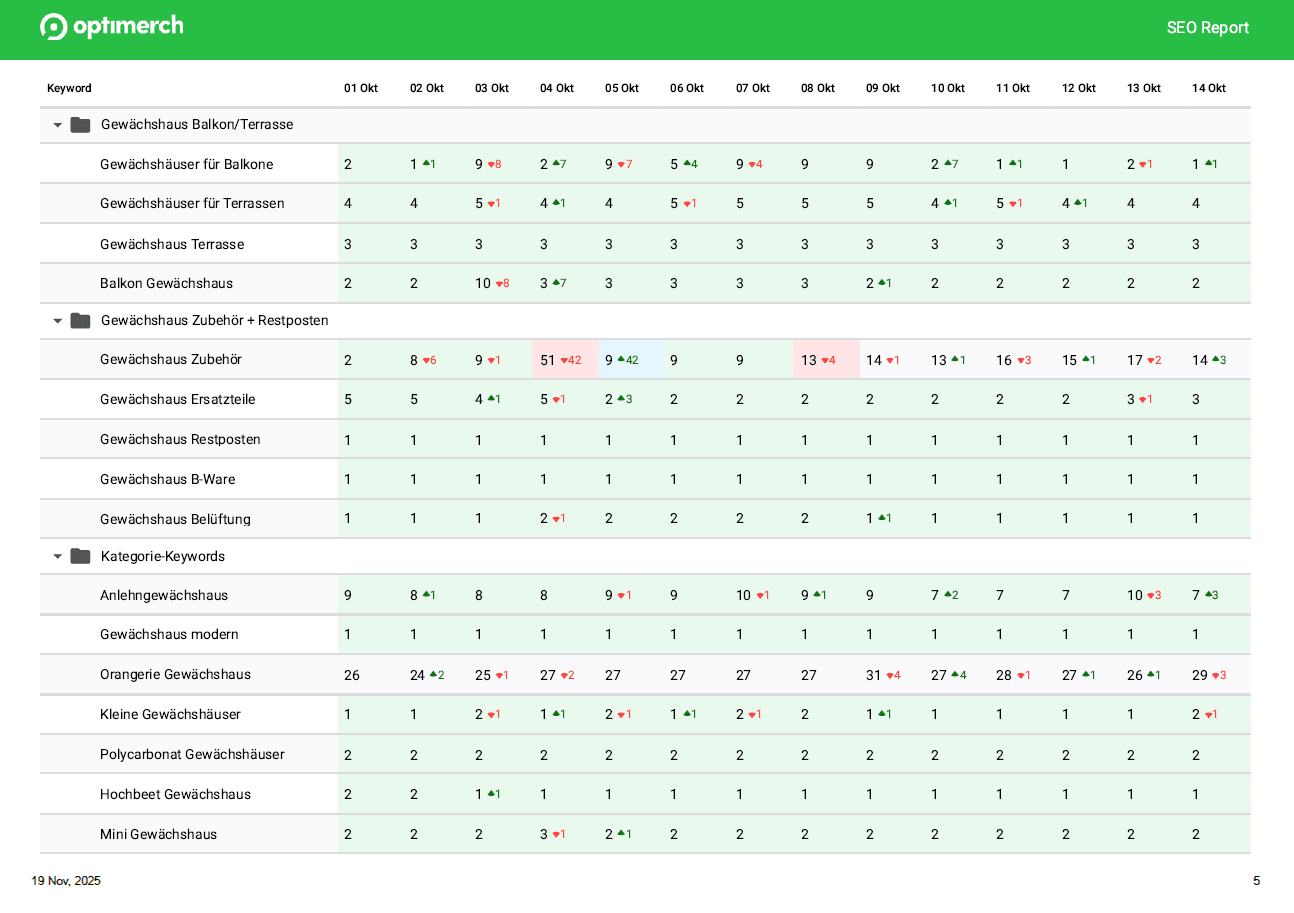Collapse the Gewächshaus Balkon/Terrasse group triangle
Image resolution: width=1294 pixels, height=913 pixels.
[57, 124]
